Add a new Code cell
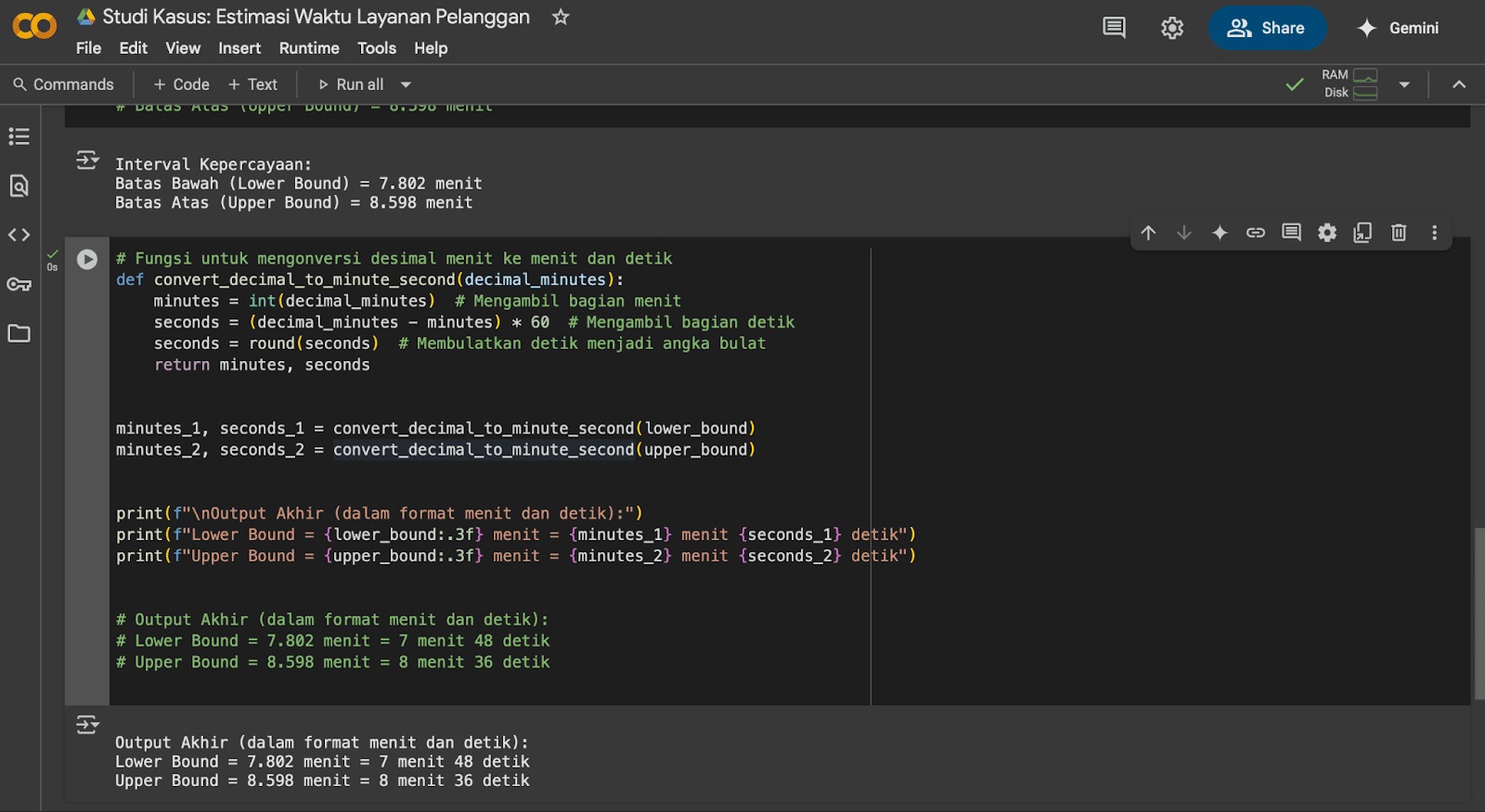This screenshot has height=812, width=1485. click(x=182, y=84)
